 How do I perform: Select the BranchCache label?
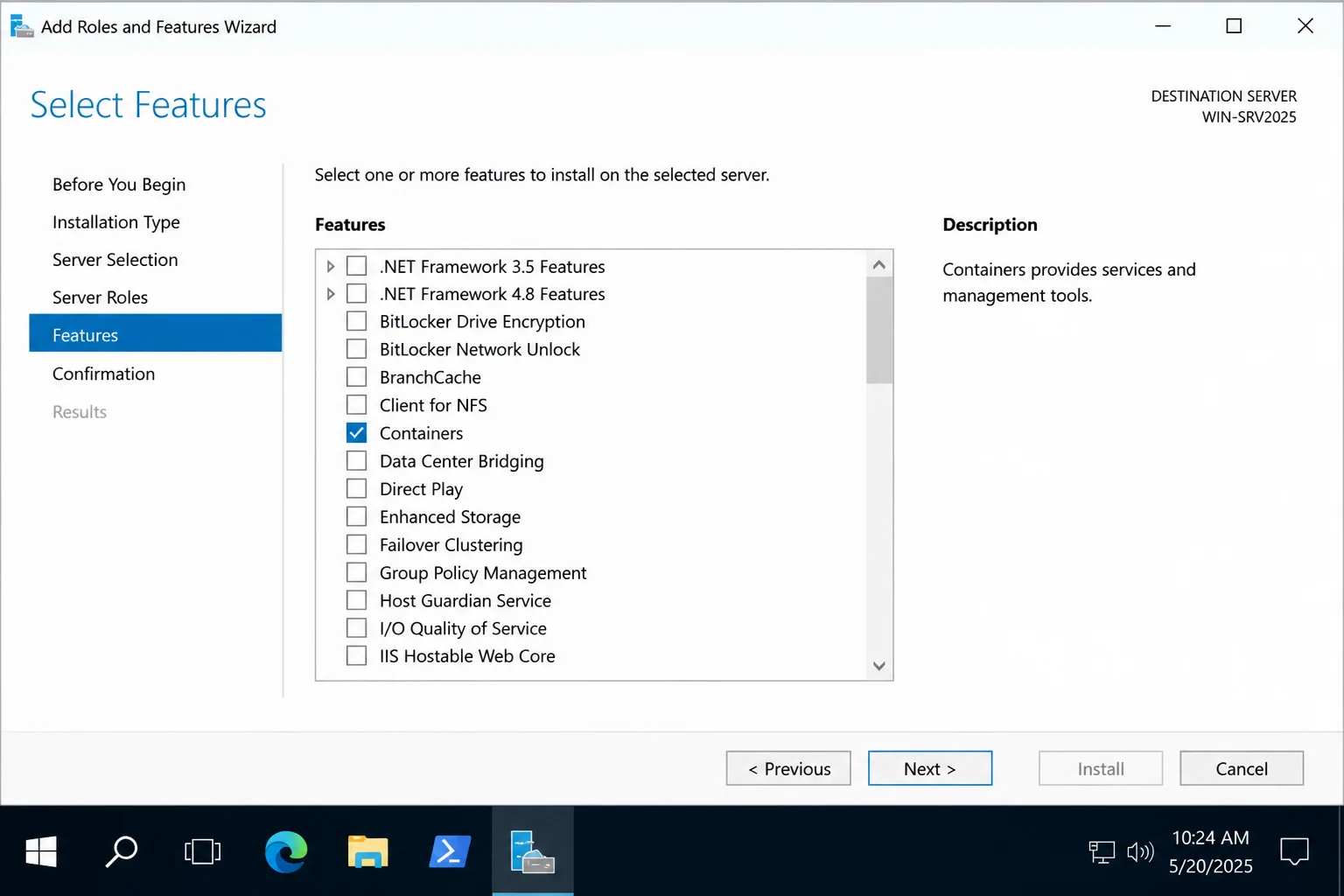pyautogui.click(x=430, y=377)
